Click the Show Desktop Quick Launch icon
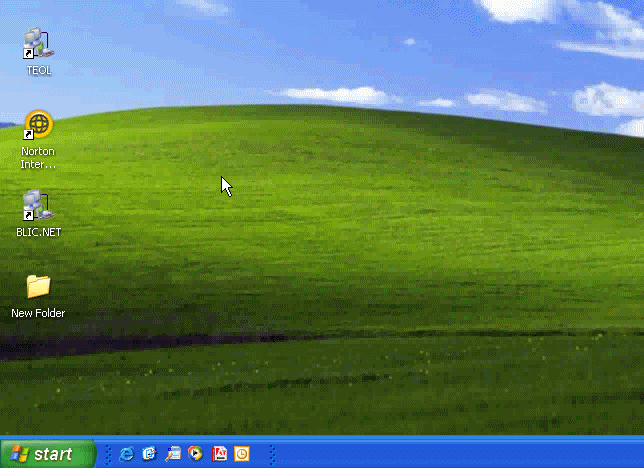 click(173, 454)
